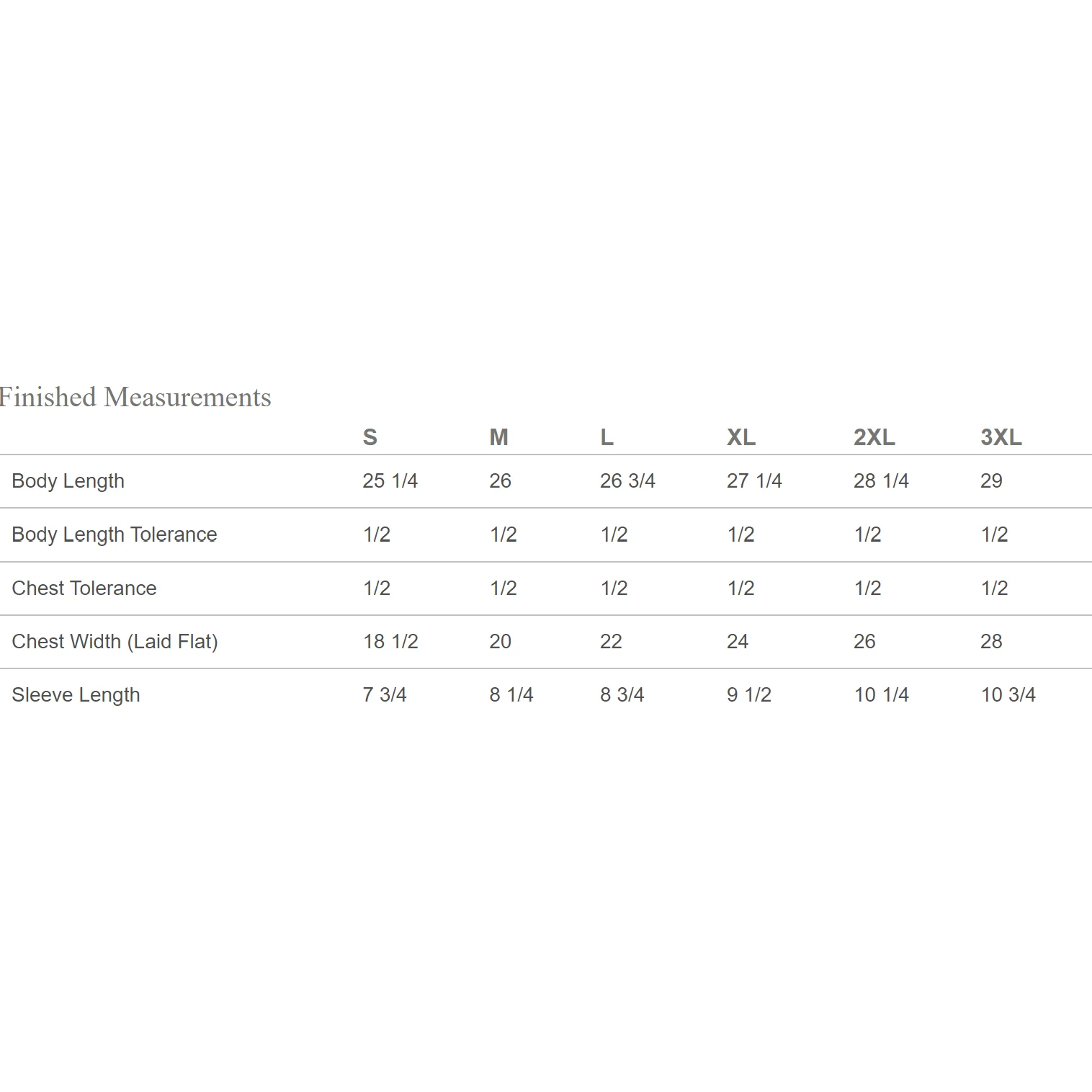Click the Body Length row label
Screen dimensions: 1092x1092
(x=68, y=481)
